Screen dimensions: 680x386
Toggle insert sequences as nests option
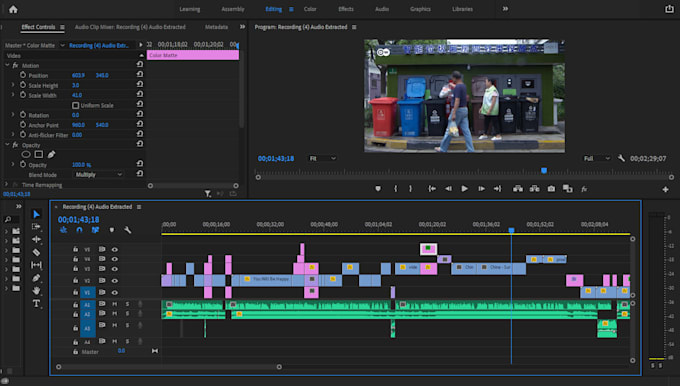point(64,230)
